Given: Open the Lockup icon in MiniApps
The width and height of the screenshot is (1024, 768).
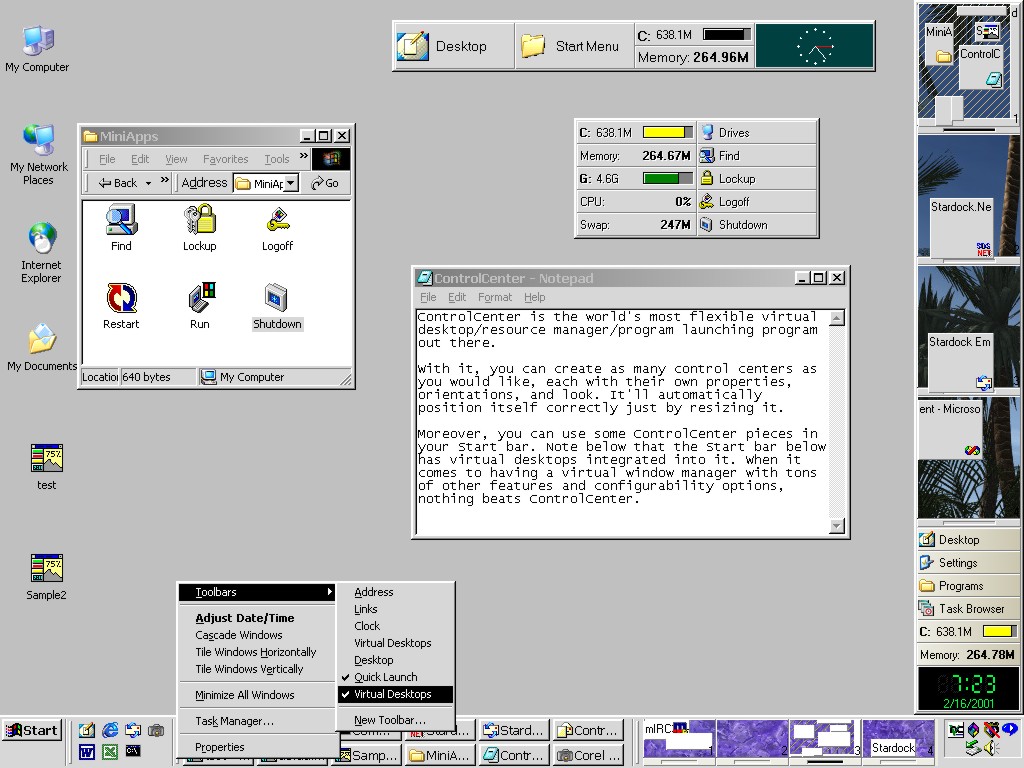Looking at the screenshot, I should [x=199, y=227].
